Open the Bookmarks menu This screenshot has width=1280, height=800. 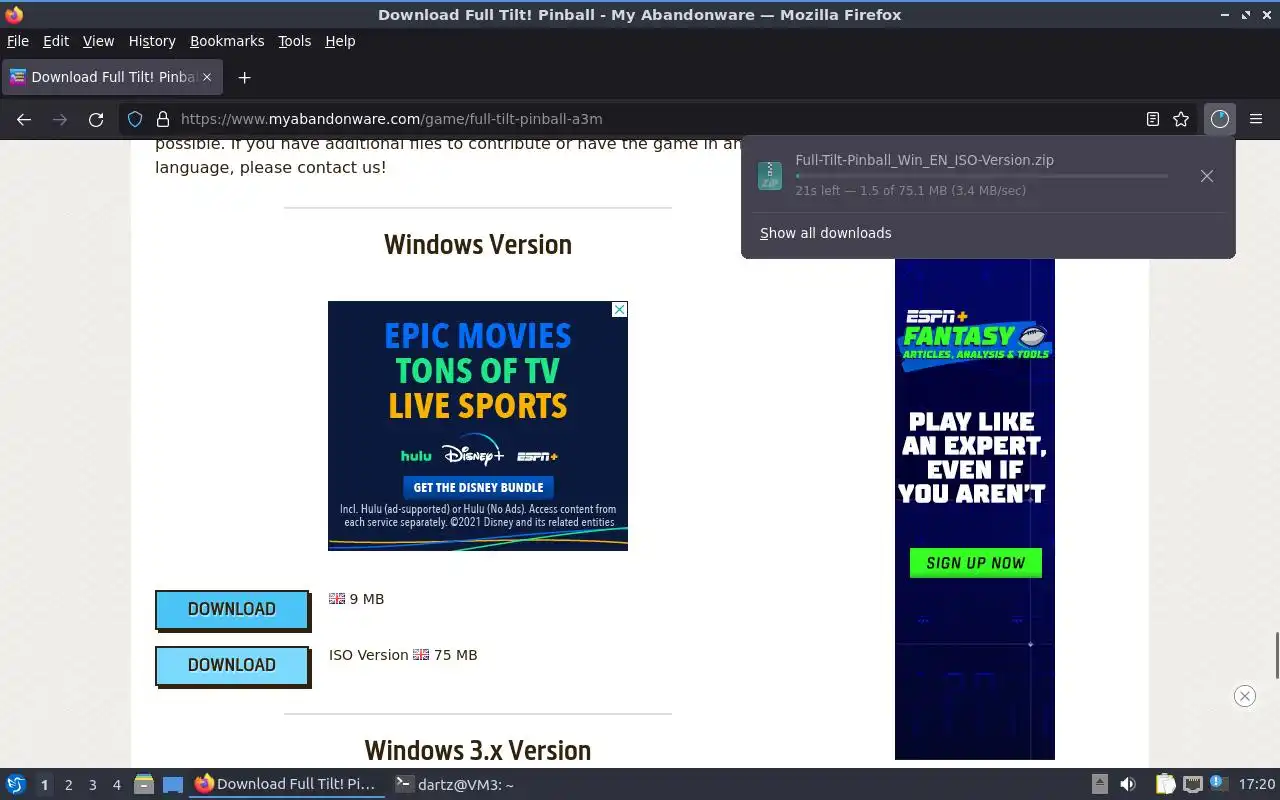click(x=227, y=41)
